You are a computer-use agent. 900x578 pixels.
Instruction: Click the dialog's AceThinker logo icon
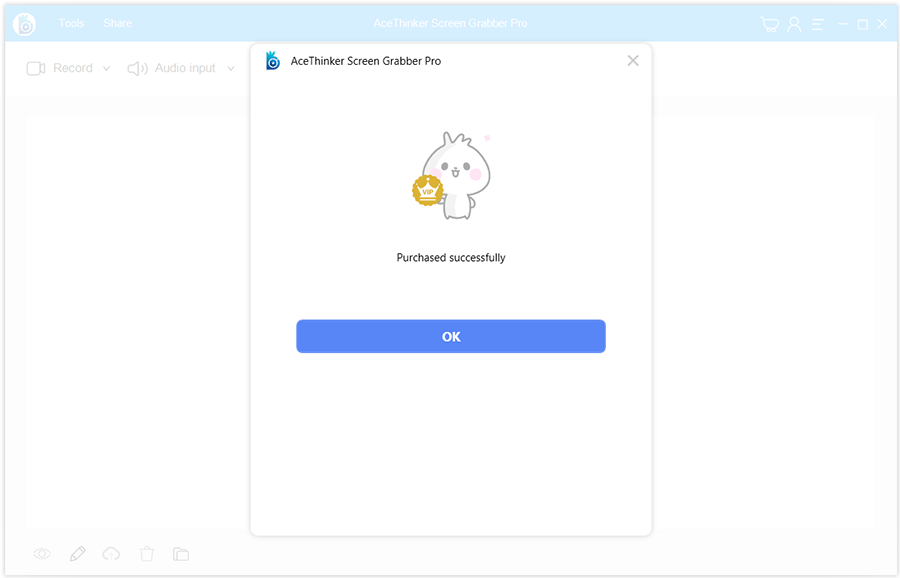[x=273, y=60]
